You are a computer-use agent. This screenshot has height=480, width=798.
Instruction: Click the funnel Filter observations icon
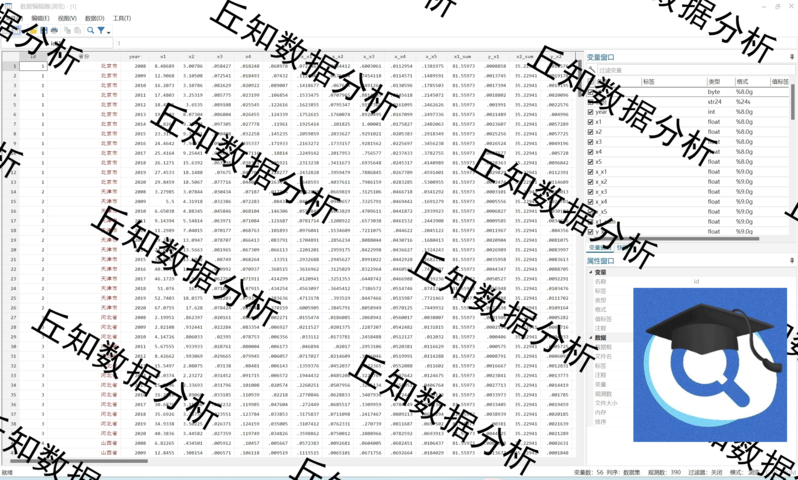click(x=101, y=31)
